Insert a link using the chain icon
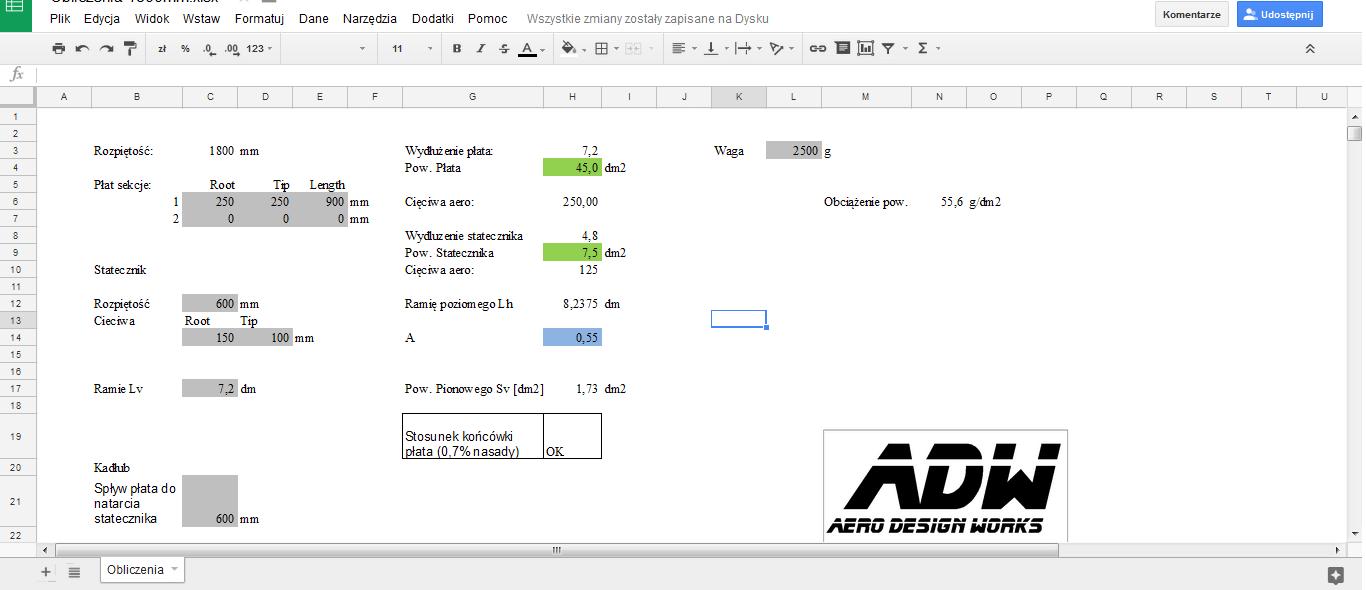 pyautogui.click(x=817, y=48)
